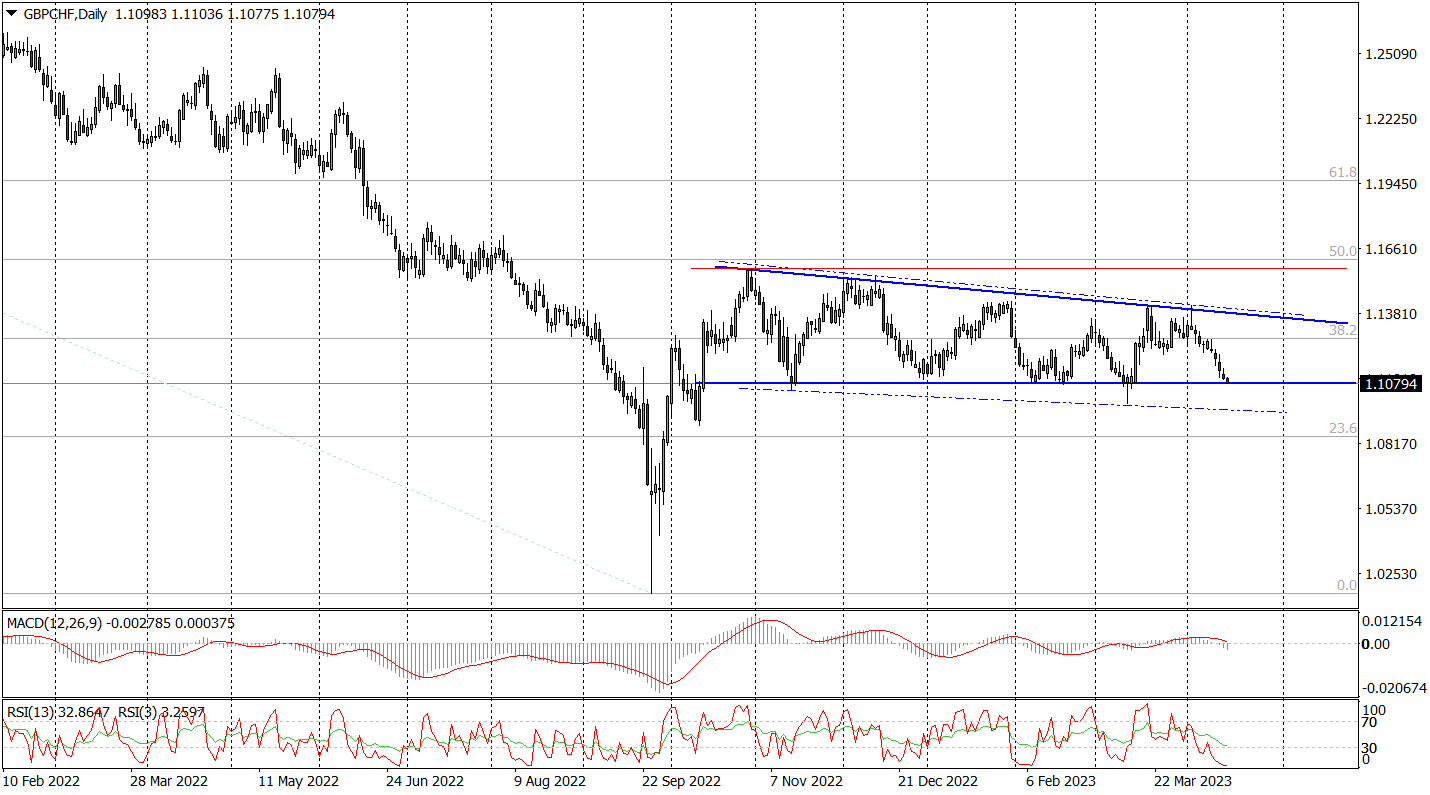Click the 1.22250 price axis label

[1391, 119]
